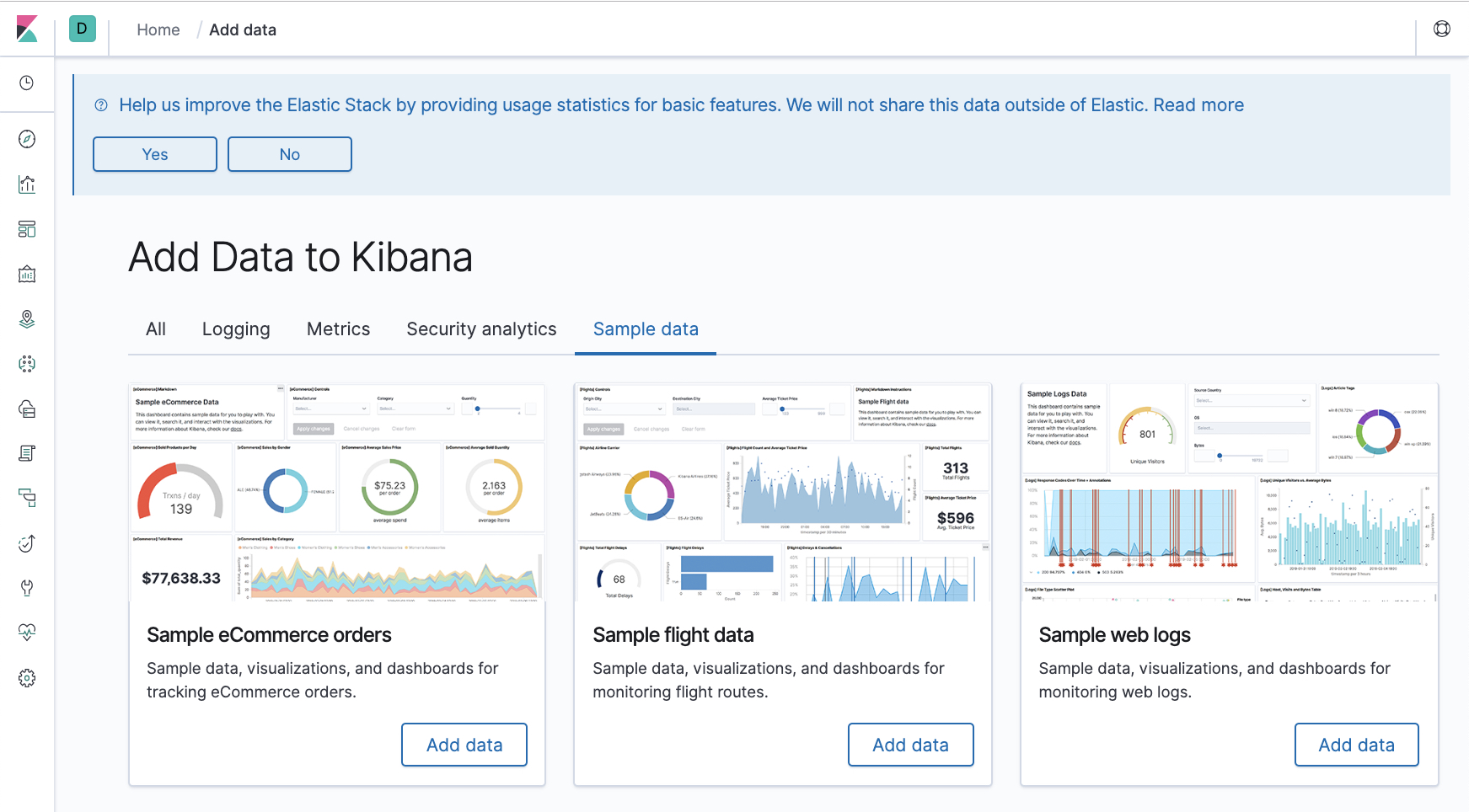Click Sample eCommerce orders title
The image size is (1469, 812).
tap(269, 635)
